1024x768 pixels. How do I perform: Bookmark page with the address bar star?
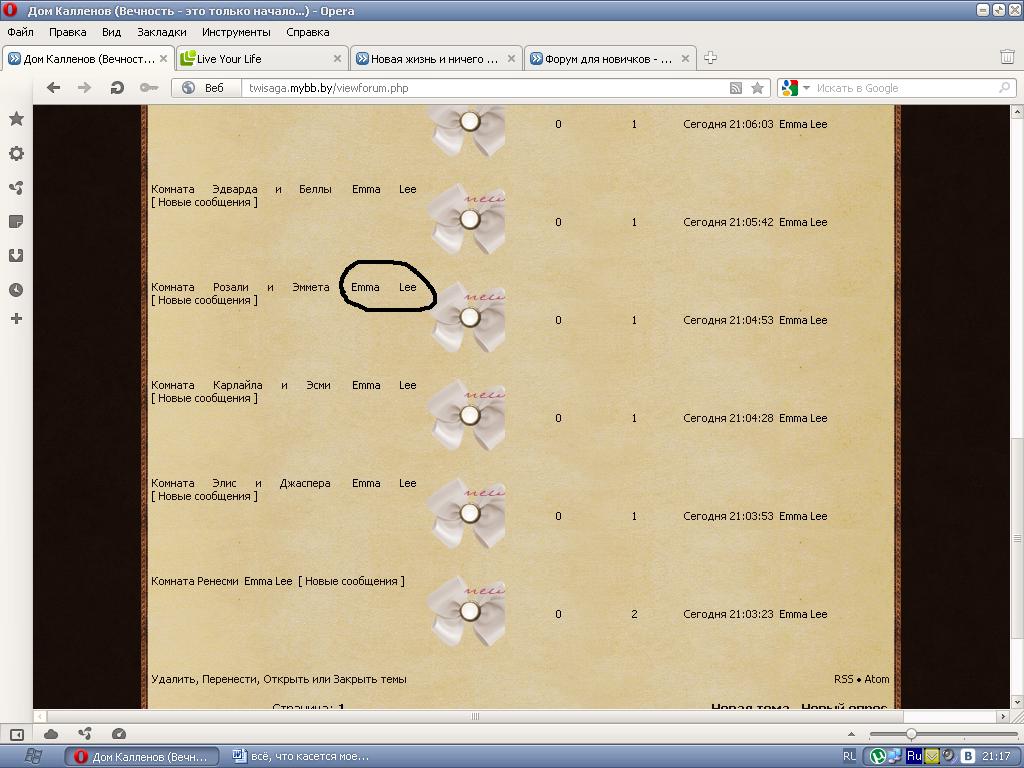[758, 88]
